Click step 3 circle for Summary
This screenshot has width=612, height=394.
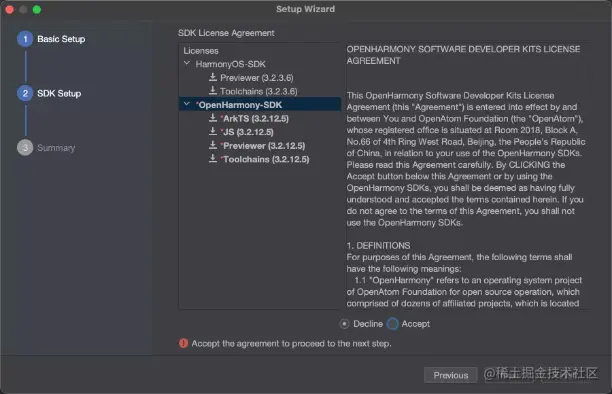(x=25, y=148)
